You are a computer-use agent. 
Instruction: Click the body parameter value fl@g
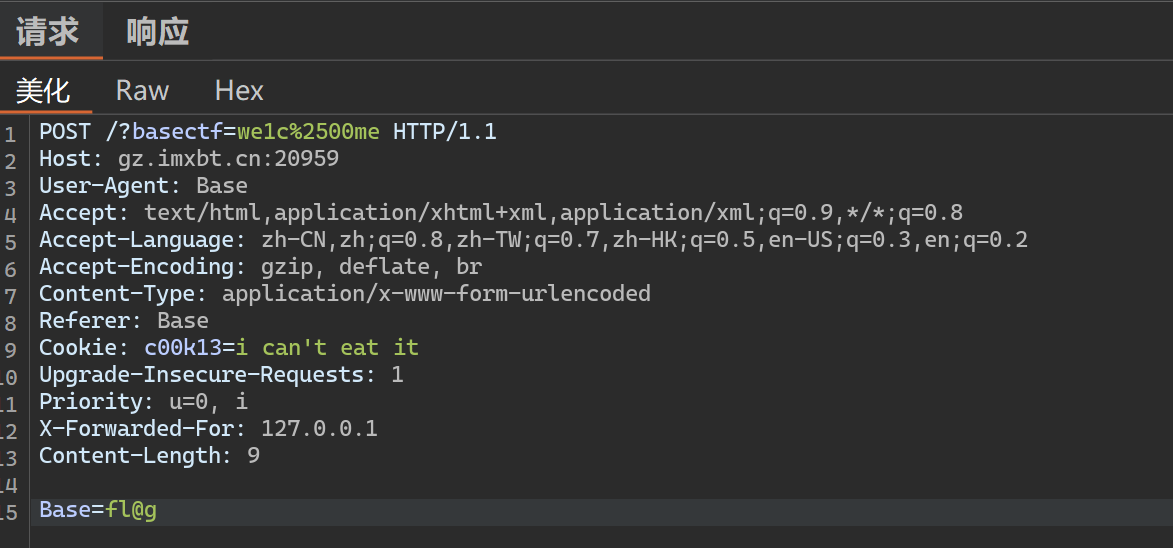tap(131, 511)
